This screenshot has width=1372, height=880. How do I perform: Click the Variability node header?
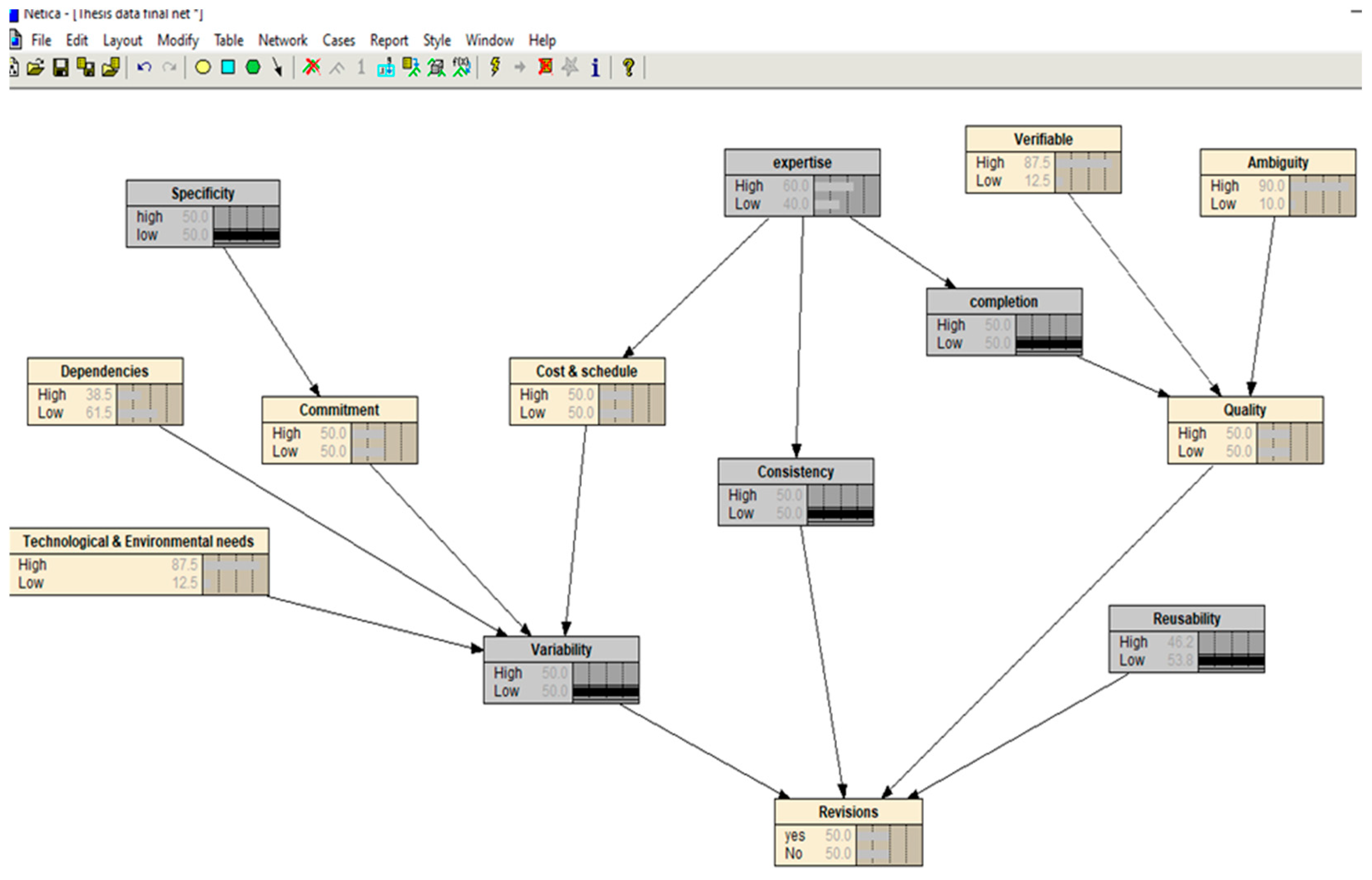[x=561, y=650]
